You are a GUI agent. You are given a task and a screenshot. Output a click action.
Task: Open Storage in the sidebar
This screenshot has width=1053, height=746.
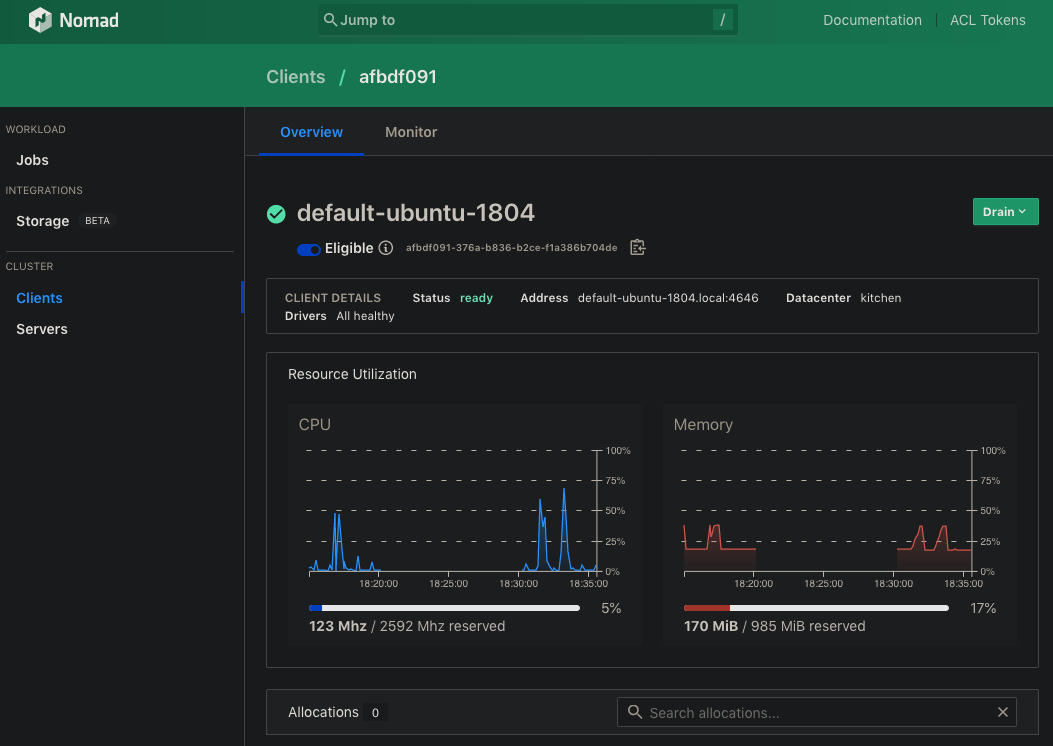[42, 221]
